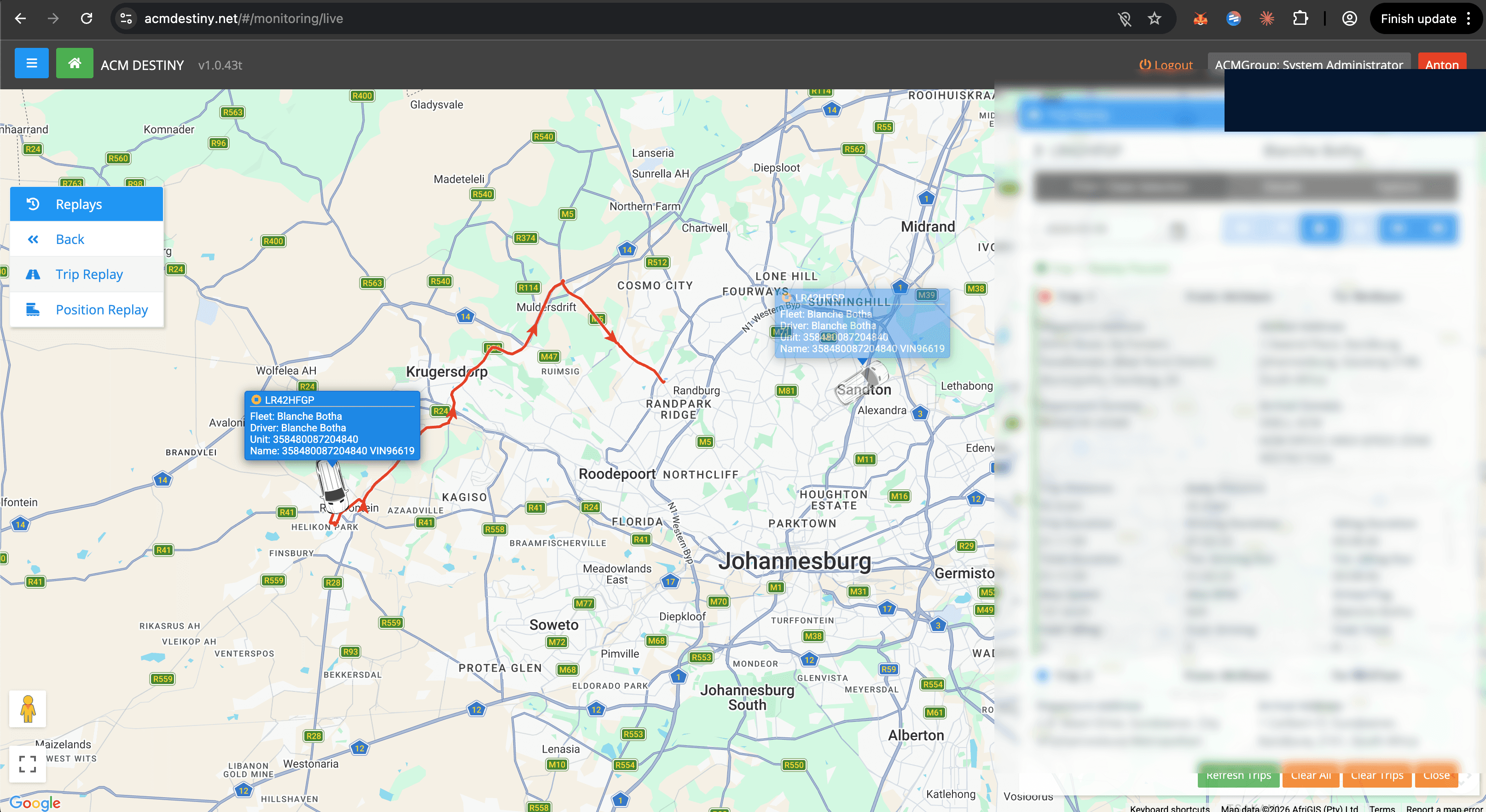The height and width of the screenshot is (812, 1486).
Task: Select the vehicle marker at Sandton
Action: [x=862, y=383]
